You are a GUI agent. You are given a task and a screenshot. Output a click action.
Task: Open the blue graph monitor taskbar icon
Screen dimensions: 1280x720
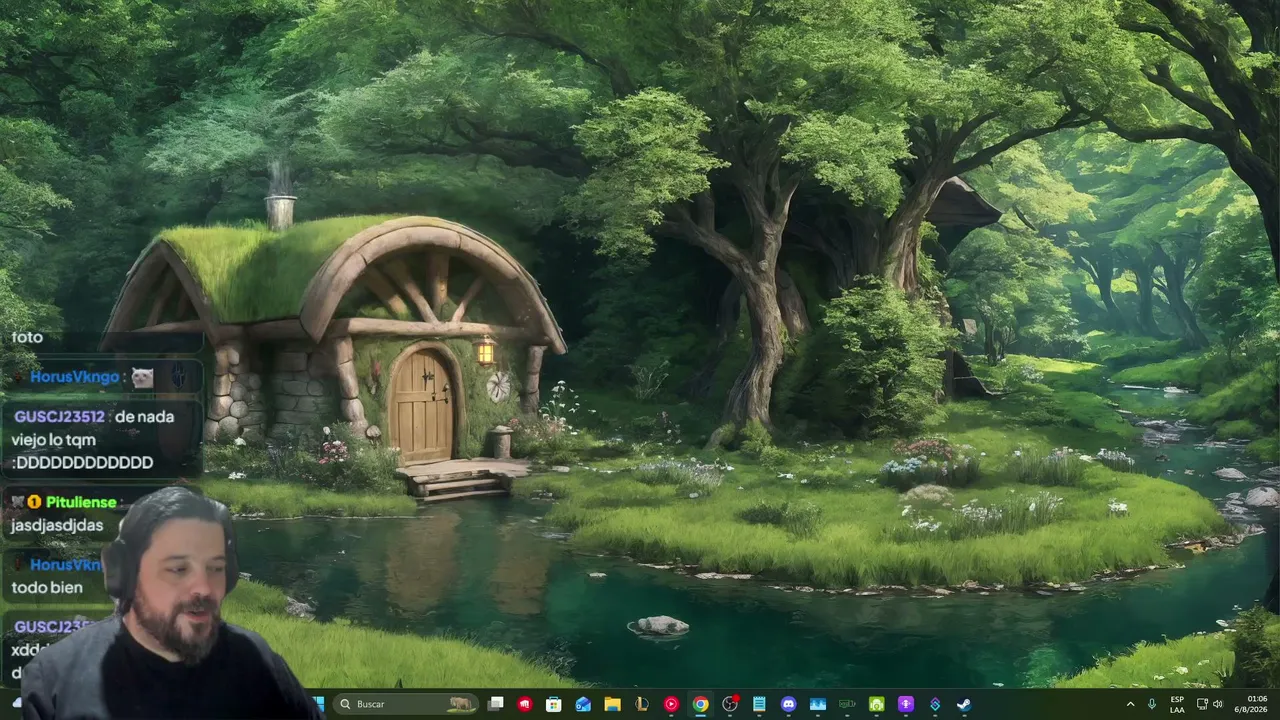[818, 704]
